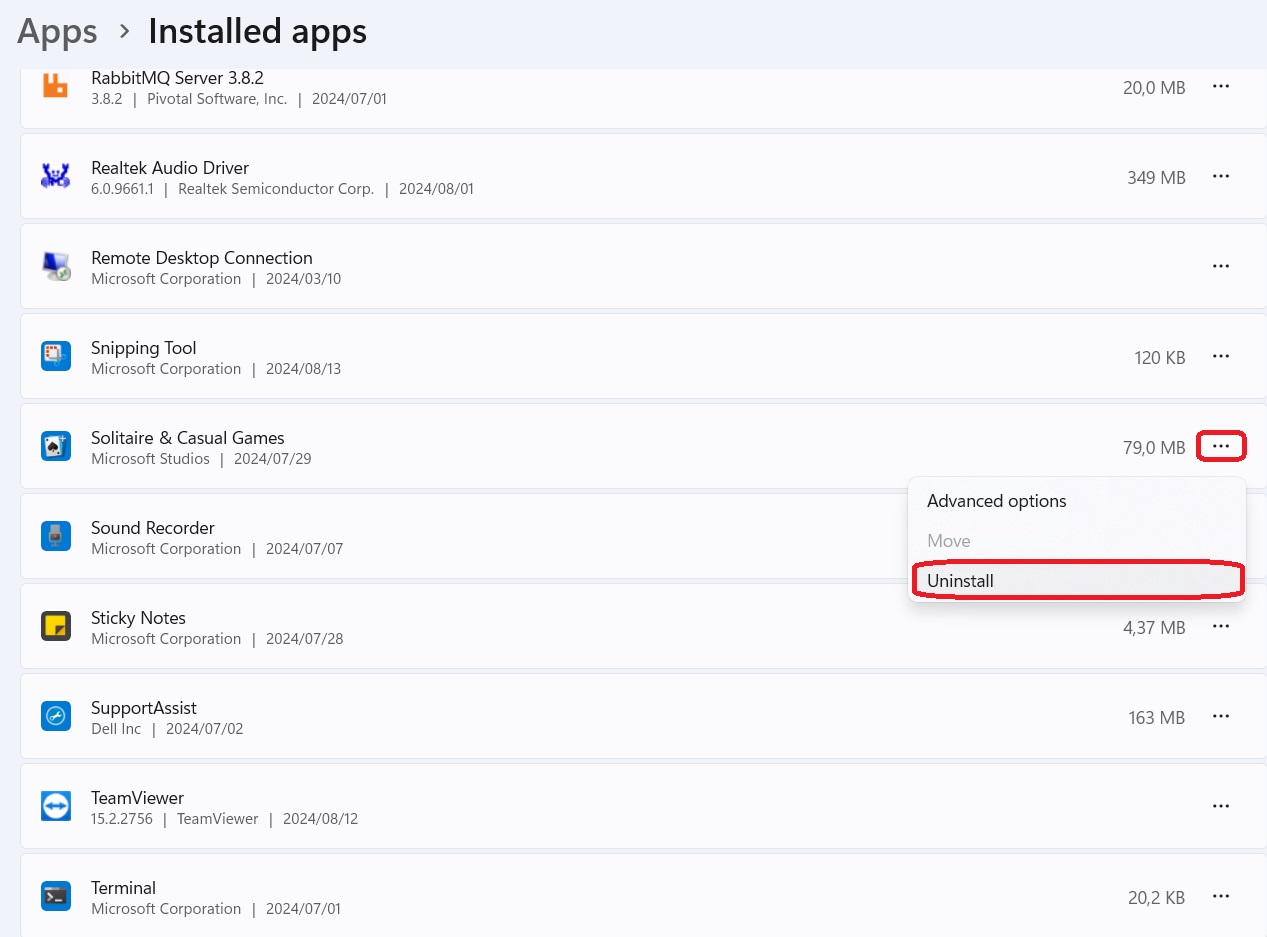Open more options for Remote Desktop Connection
The width and height of the screenshot is (1267, 937).
point(1221,266)
